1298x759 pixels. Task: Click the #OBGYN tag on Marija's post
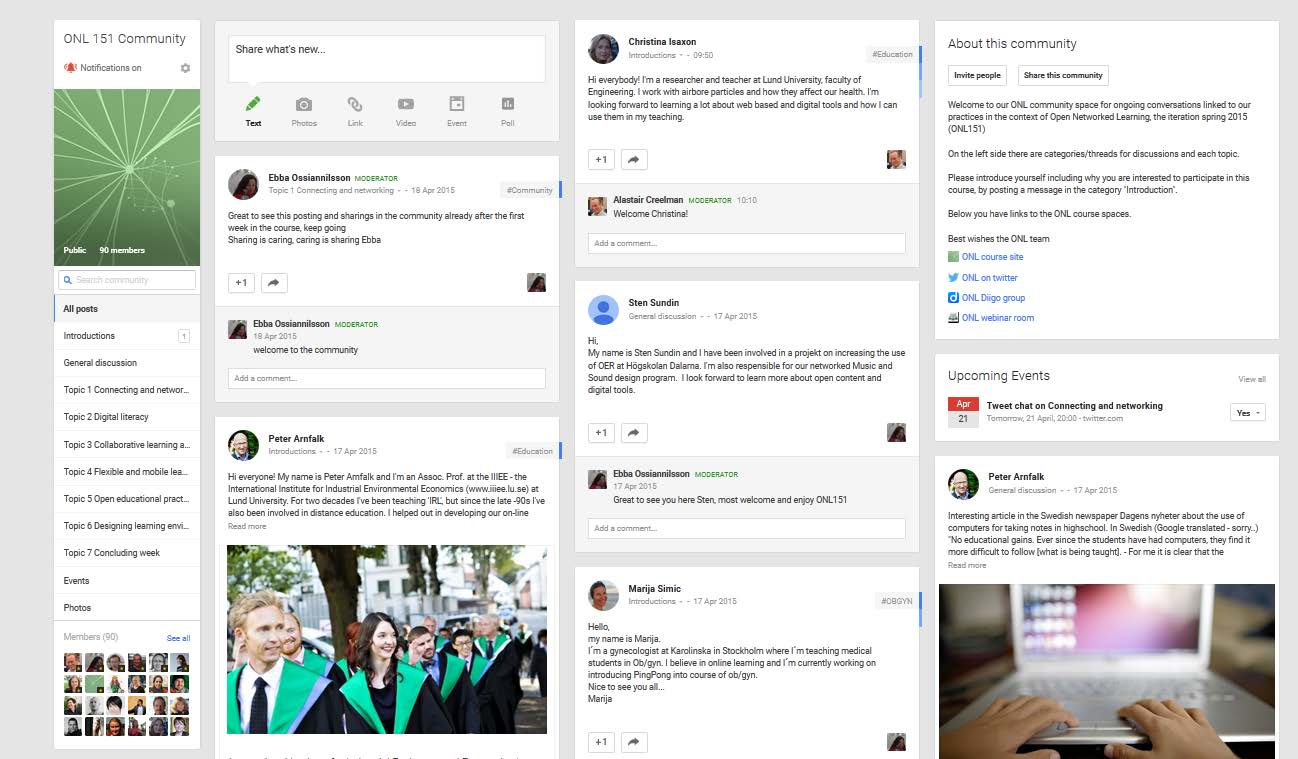pos(896,601)
